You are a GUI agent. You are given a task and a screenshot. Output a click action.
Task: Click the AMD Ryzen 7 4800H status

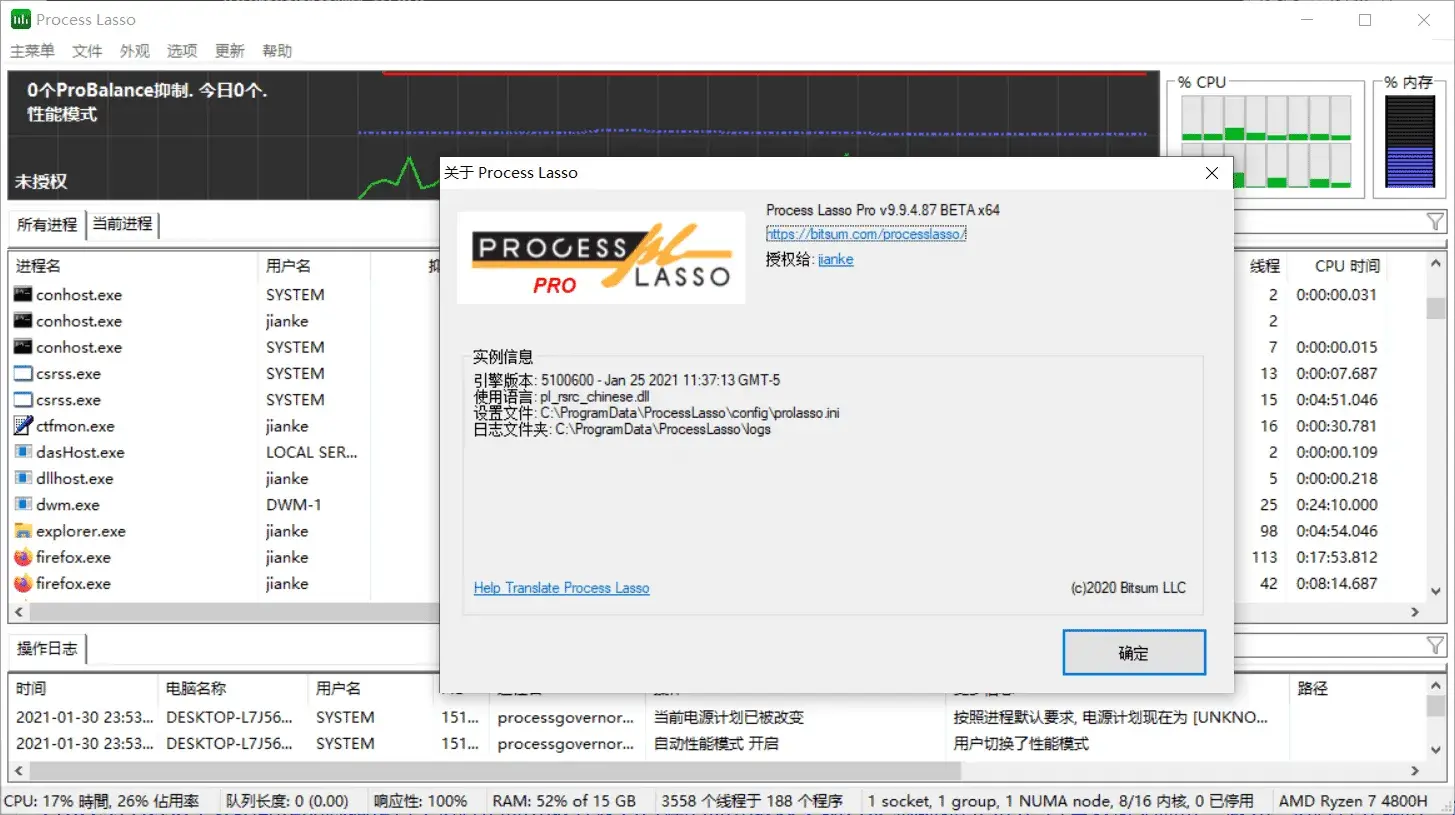pos(1353,801)
